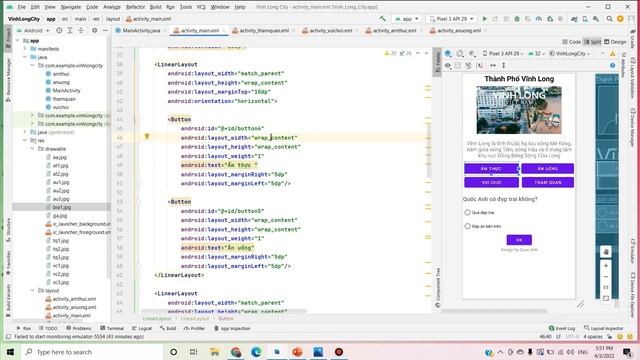Select opened file target icon in Project panel

point(59,31)
